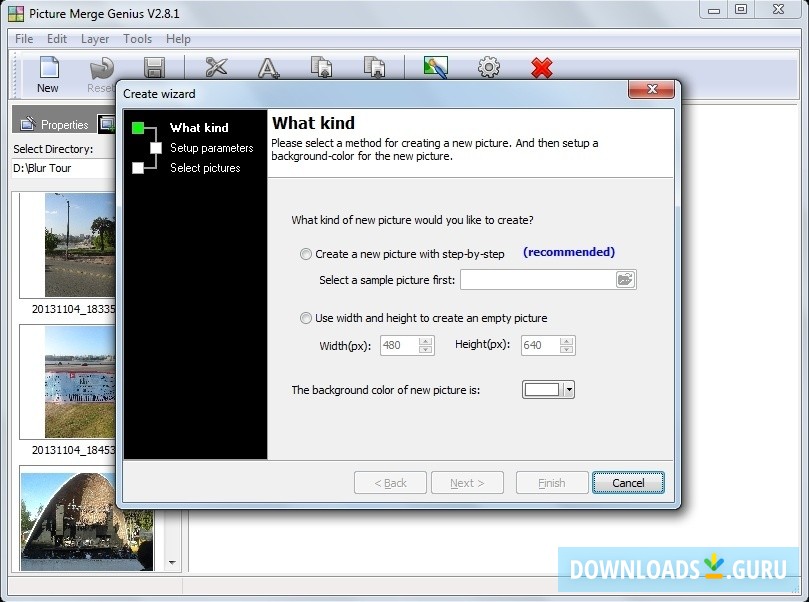
Task: Click the Finish button in wizard
Action: (552, 483)
